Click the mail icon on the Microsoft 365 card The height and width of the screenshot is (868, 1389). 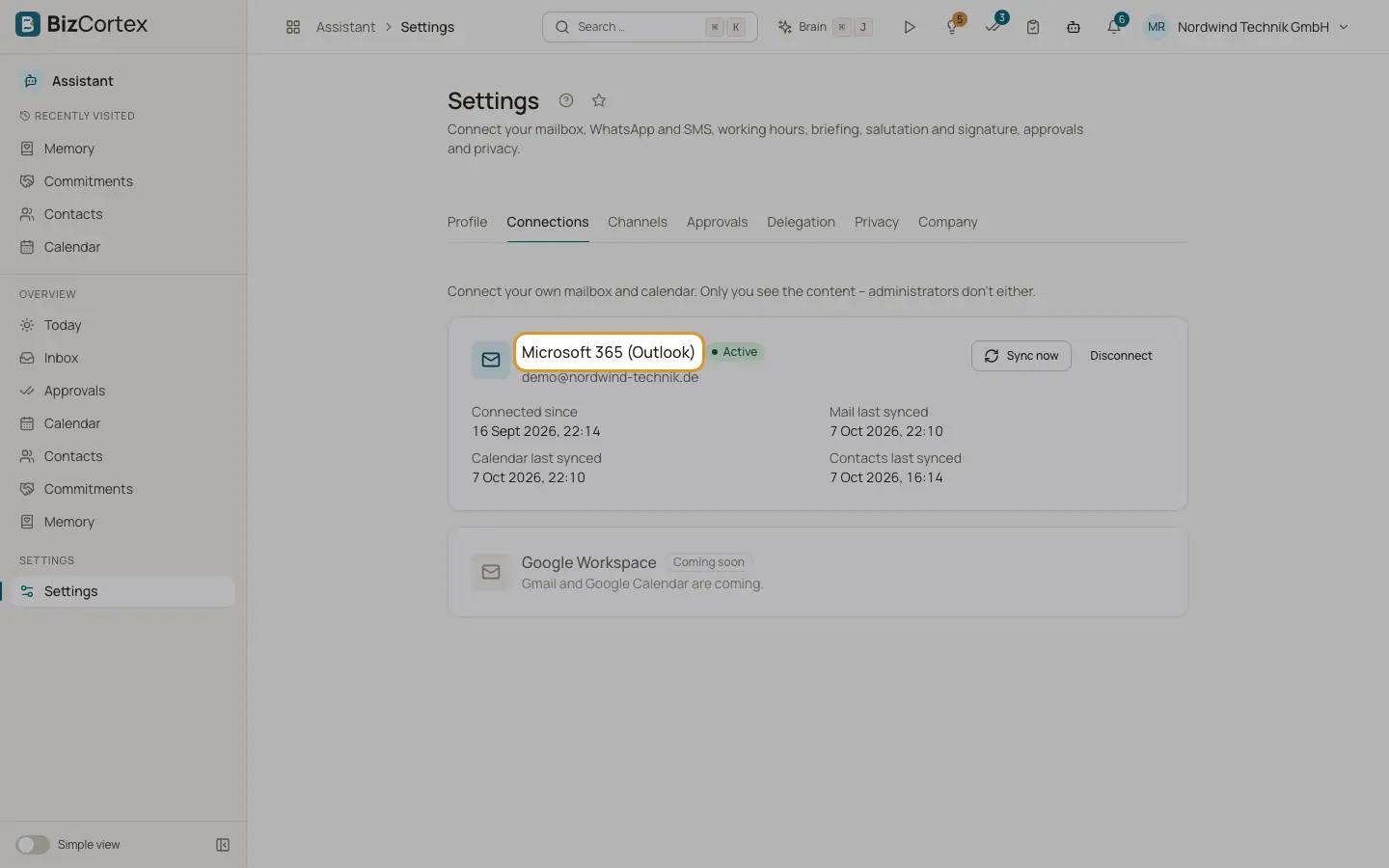[x=491, y=360]
